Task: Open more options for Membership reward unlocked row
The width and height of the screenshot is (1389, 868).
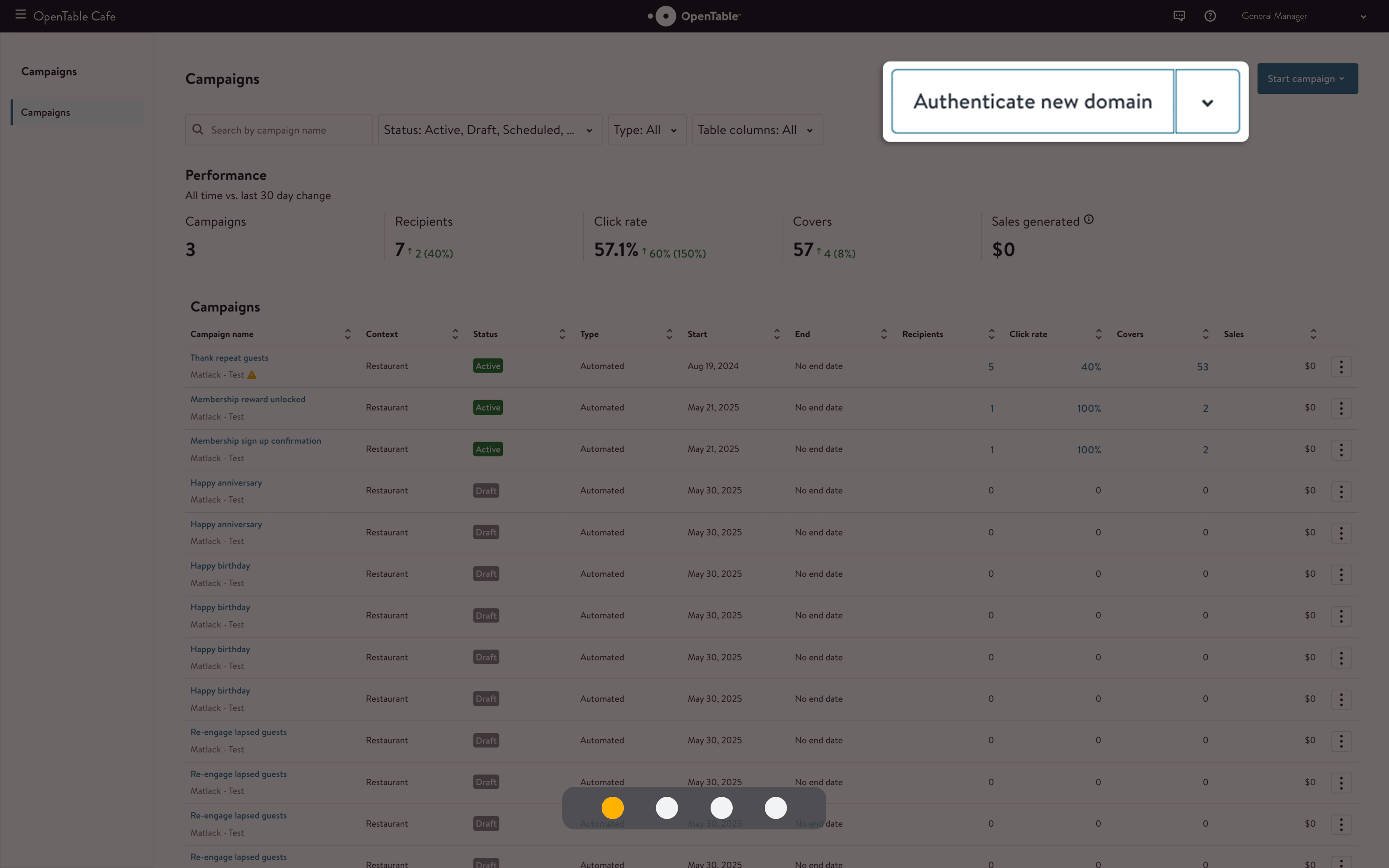Action: (1341, 408)
